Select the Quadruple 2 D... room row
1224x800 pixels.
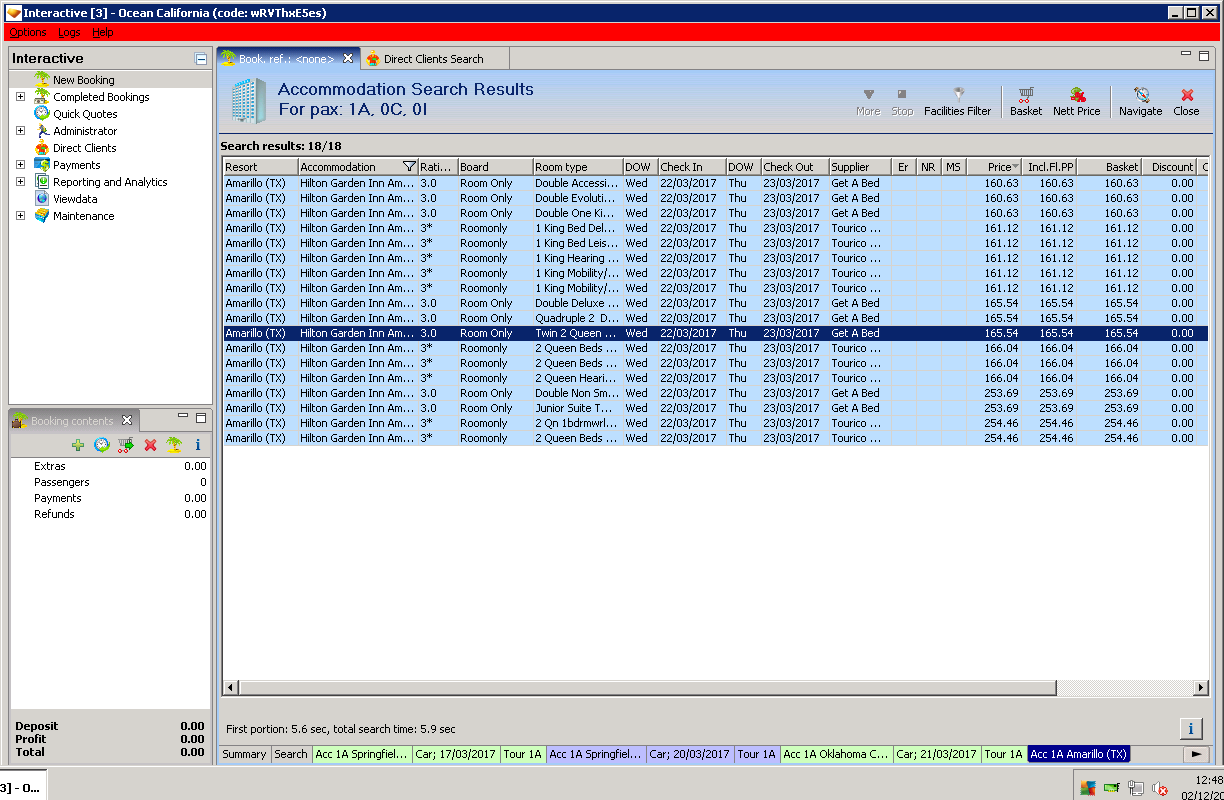tap(715, 318)
